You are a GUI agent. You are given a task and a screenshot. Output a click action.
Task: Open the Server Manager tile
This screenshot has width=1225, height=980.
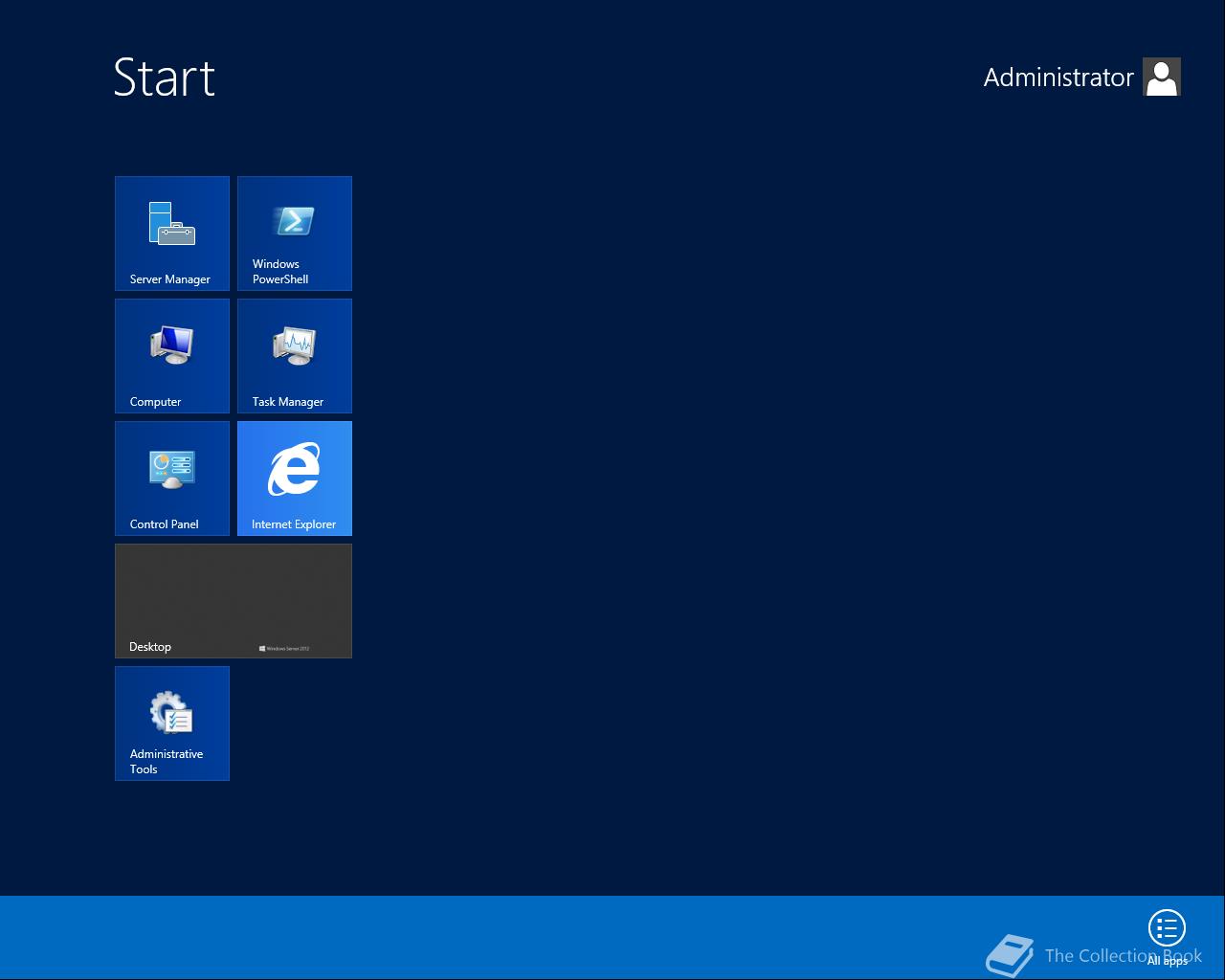(x=172, y=234)
